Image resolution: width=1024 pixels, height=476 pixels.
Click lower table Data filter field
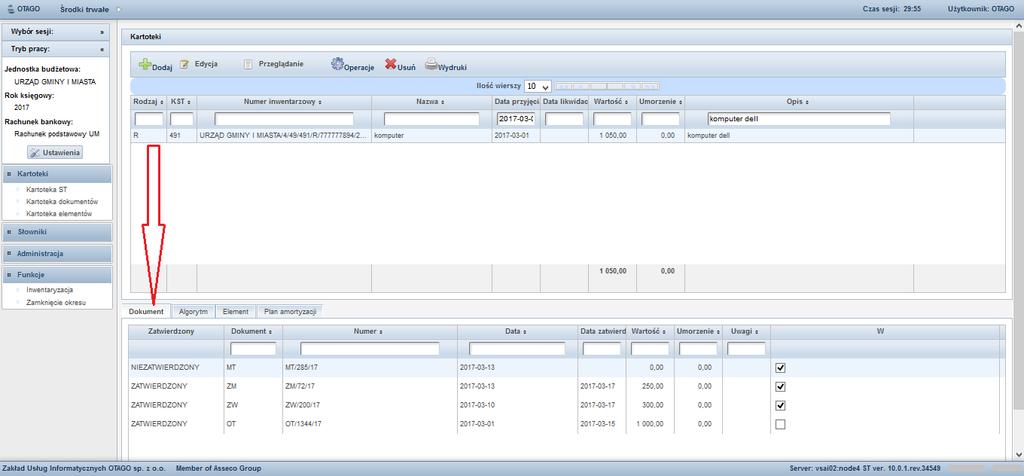pos(517,349)
